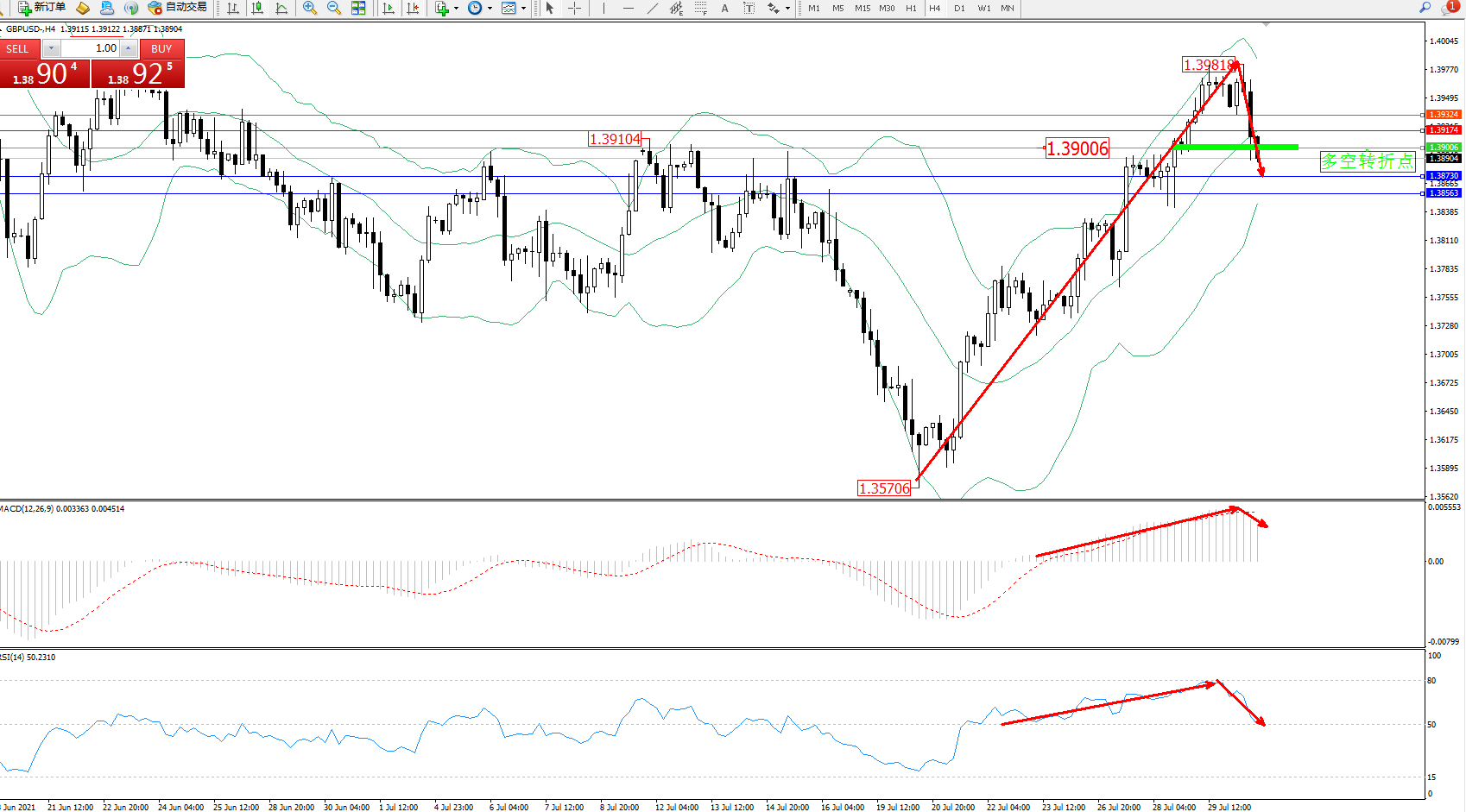Open the 新订单 new order button
The image size is (1466, 812).
(41, 8)
